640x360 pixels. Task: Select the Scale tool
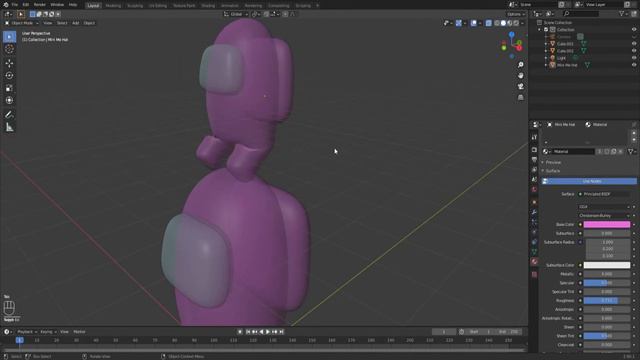(x=9, y=88)
